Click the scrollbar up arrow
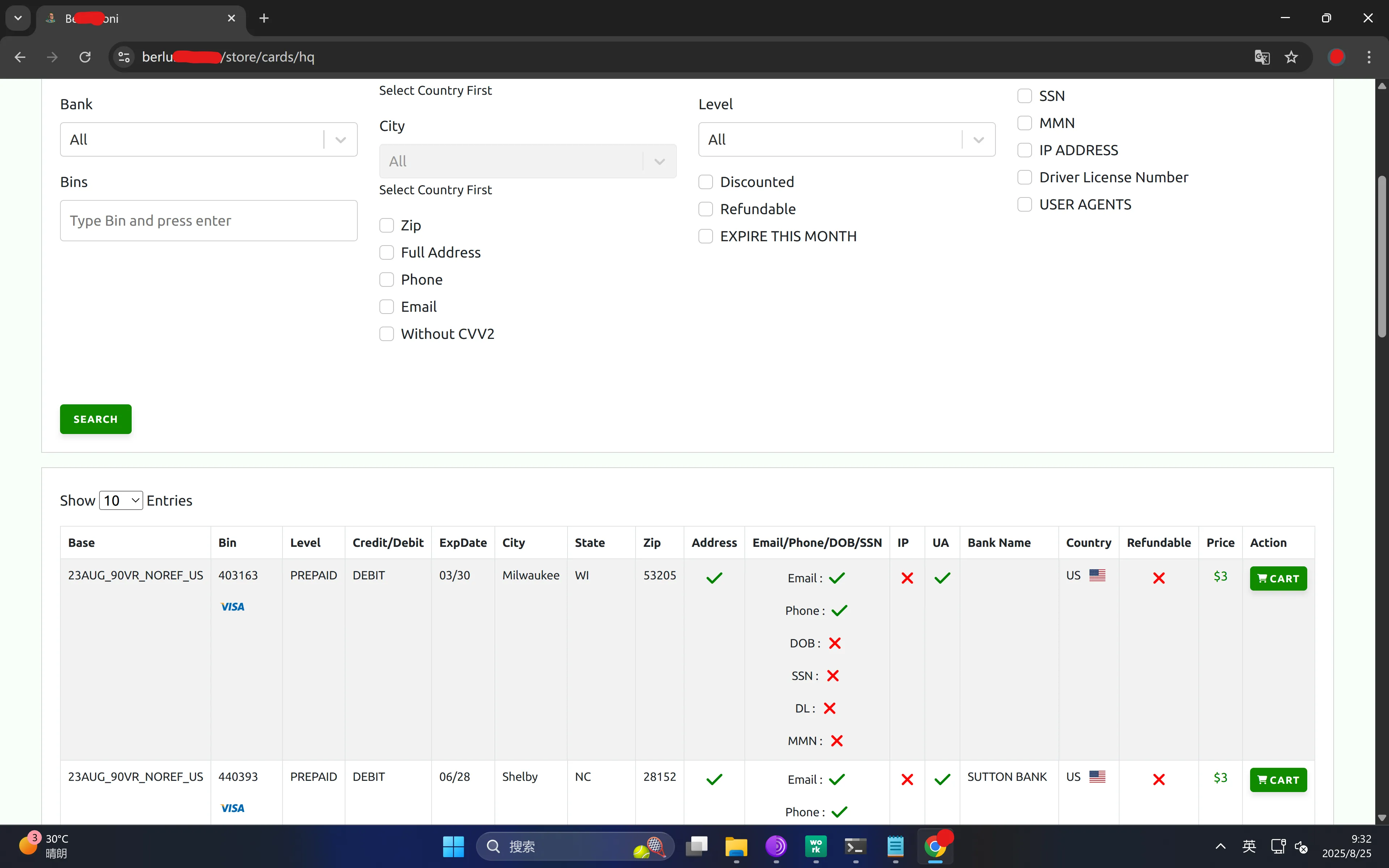This screenshot has width=1389, height=868. pyautogui.click(x=1382, y=86)
